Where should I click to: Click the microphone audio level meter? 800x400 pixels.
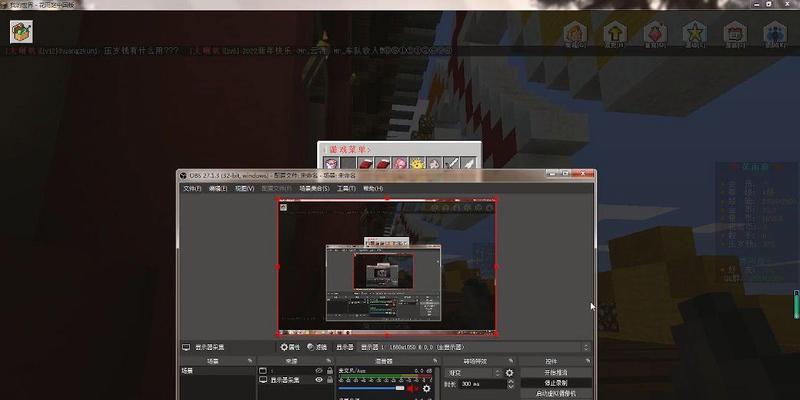tap(385, 379)
